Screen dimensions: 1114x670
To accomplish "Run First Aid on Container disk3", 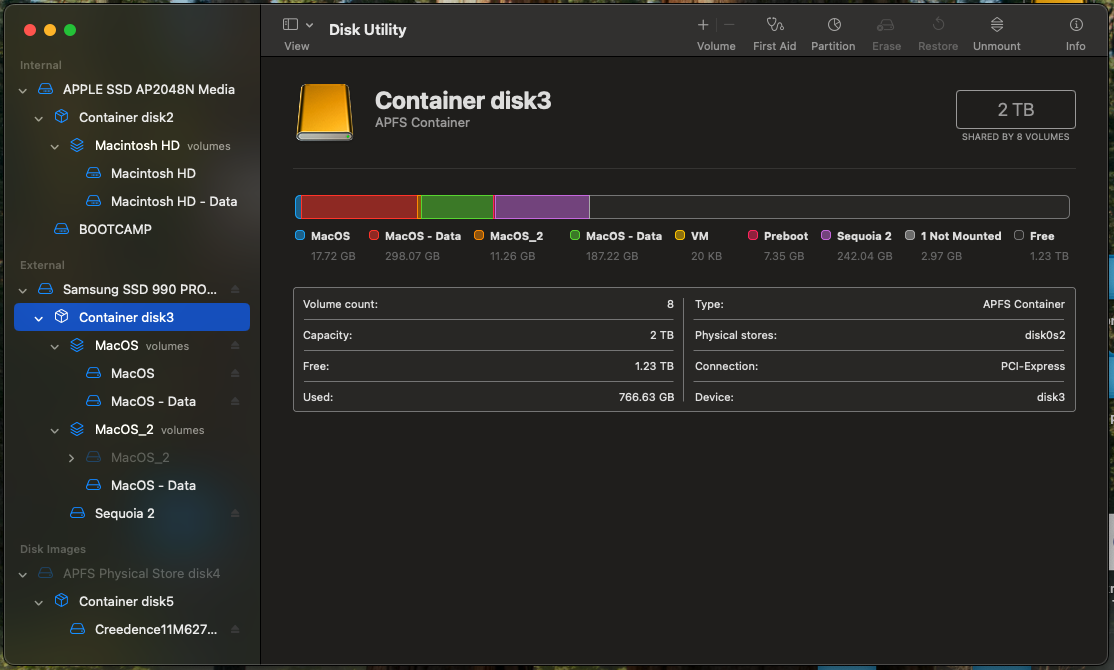I will pos(775,31).
